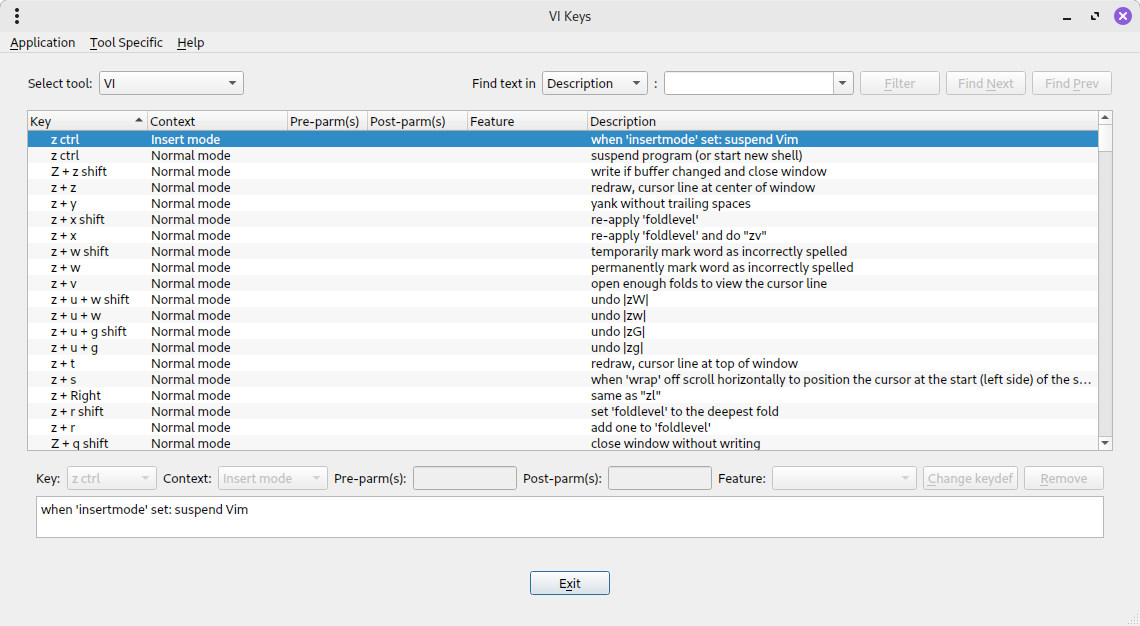Sort by the Pre-parm(s) column header
Image resolution: width=1140 pixels, height=626 pixels.
(327, 121)
